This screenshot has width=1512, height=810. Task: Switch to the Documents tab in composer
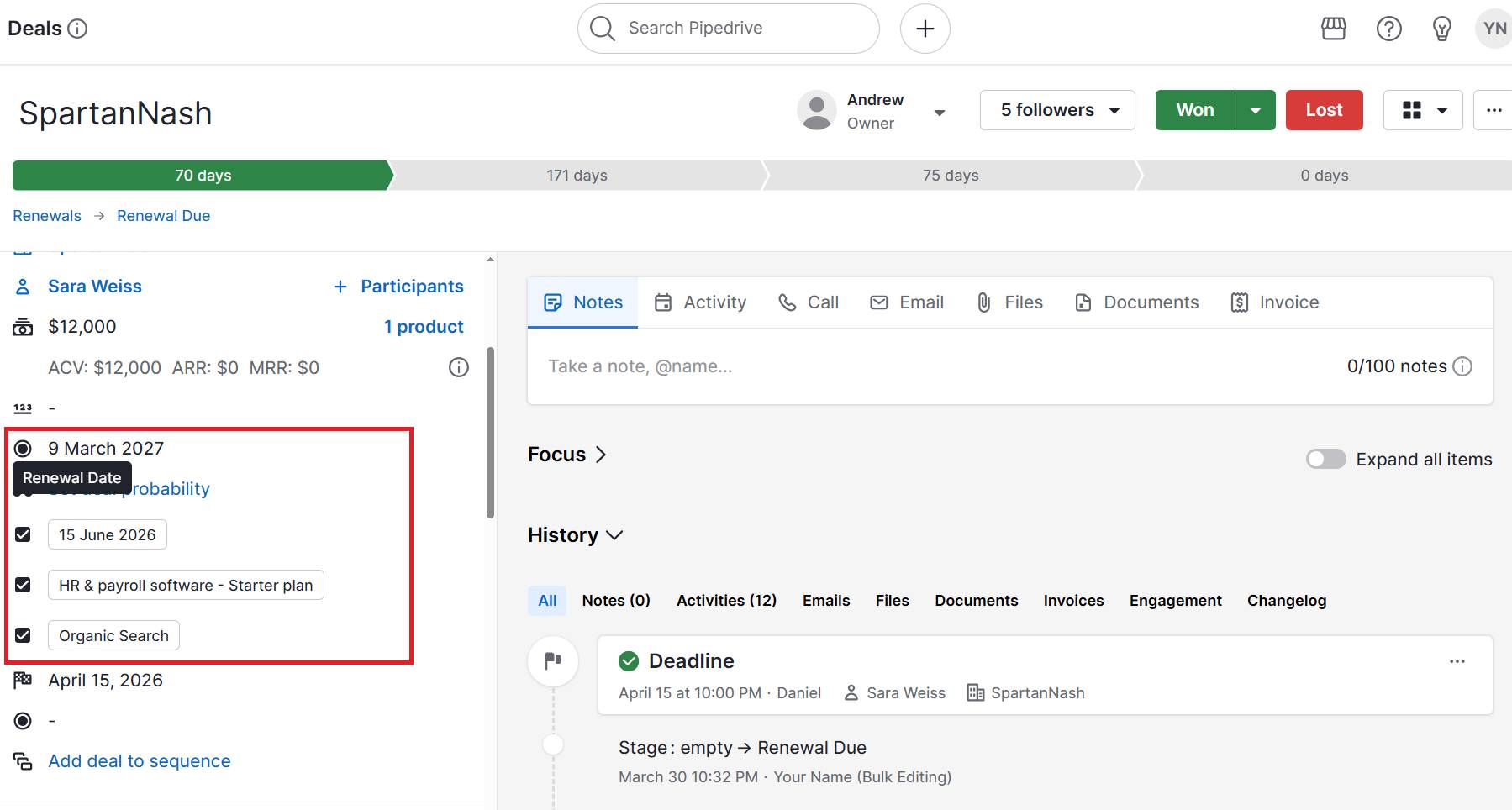[1136, 302]
